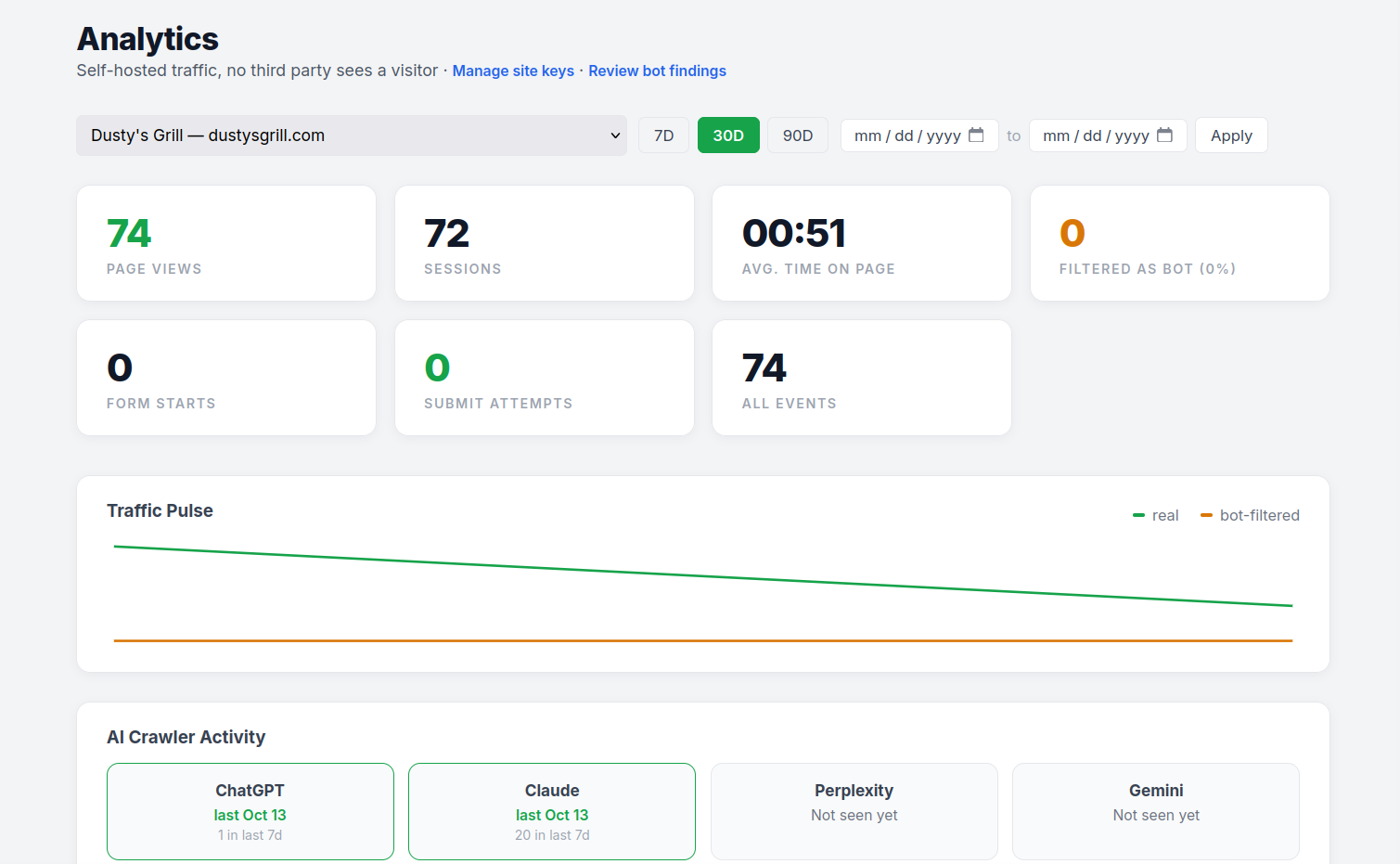This screenshot has height=864, width=1400.
Task: Click the Traffic Pulse heading
Action: point(160,510)
